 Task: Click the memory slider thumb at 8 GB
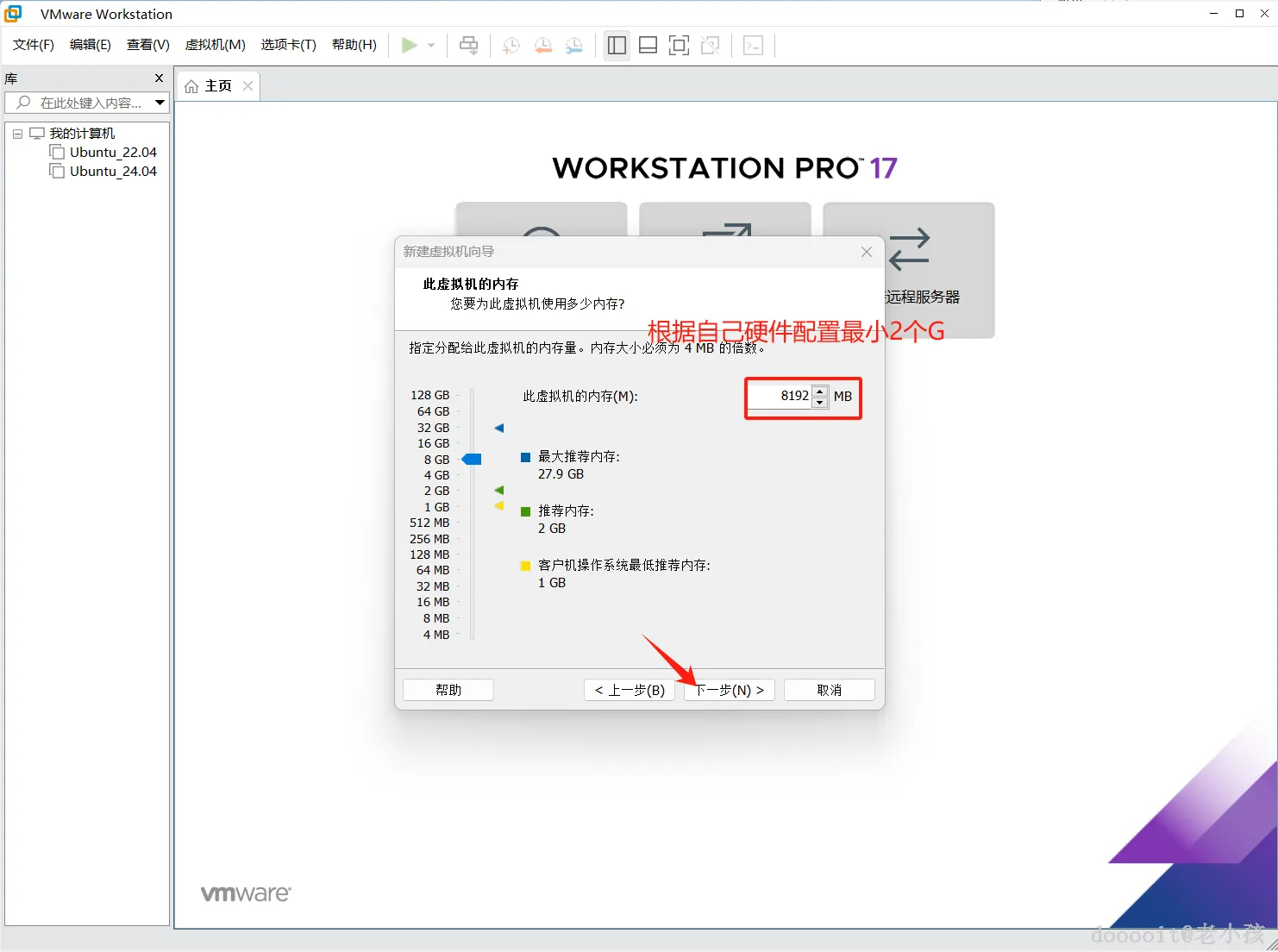(x=472, y=459)
